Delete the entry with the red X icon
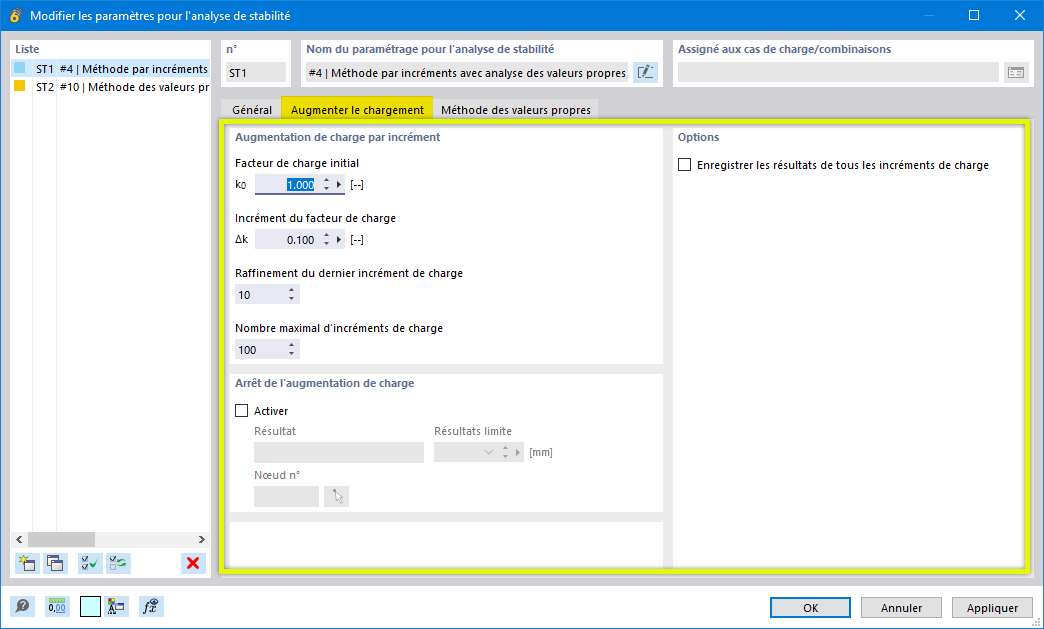Screen dimensions: 1044x629 pos(193,563)
